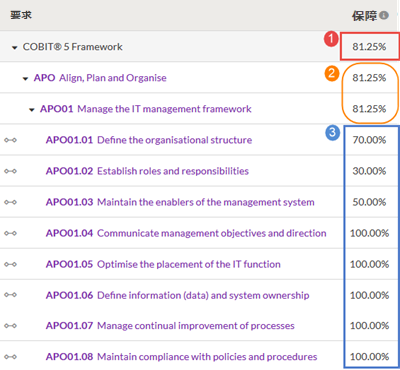Open APO01.02 Establish roles and responsibilities
The image size is (400, 370).
tap(147, 171)
